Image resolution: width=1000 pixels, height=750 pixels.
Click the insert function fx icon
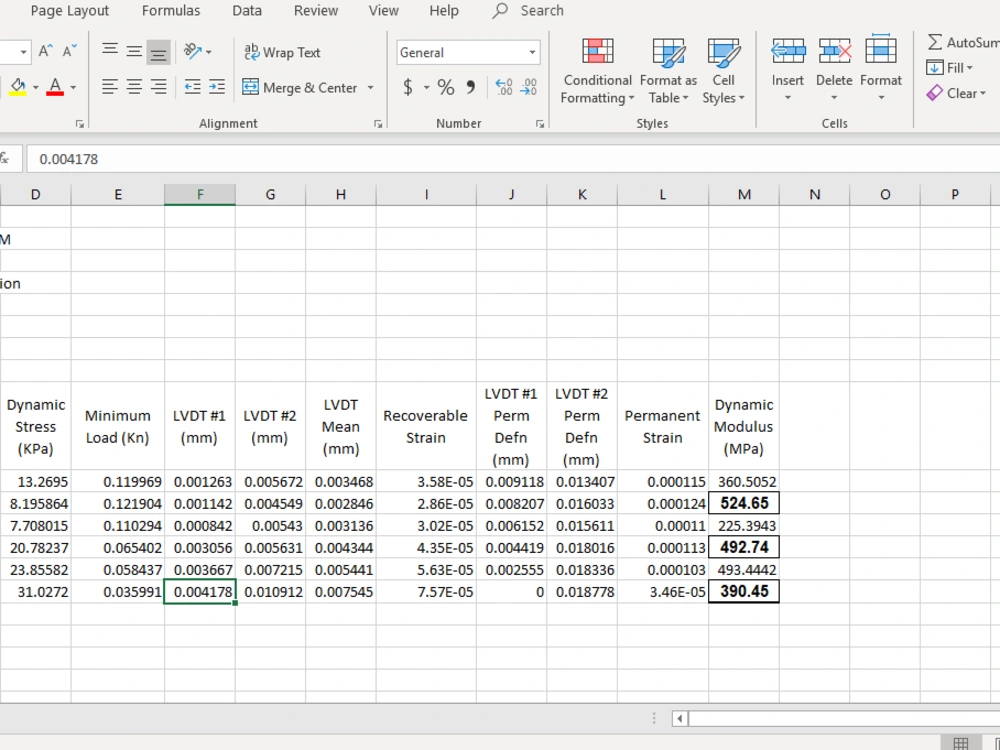pyautogui.click(x=5, y=159)
